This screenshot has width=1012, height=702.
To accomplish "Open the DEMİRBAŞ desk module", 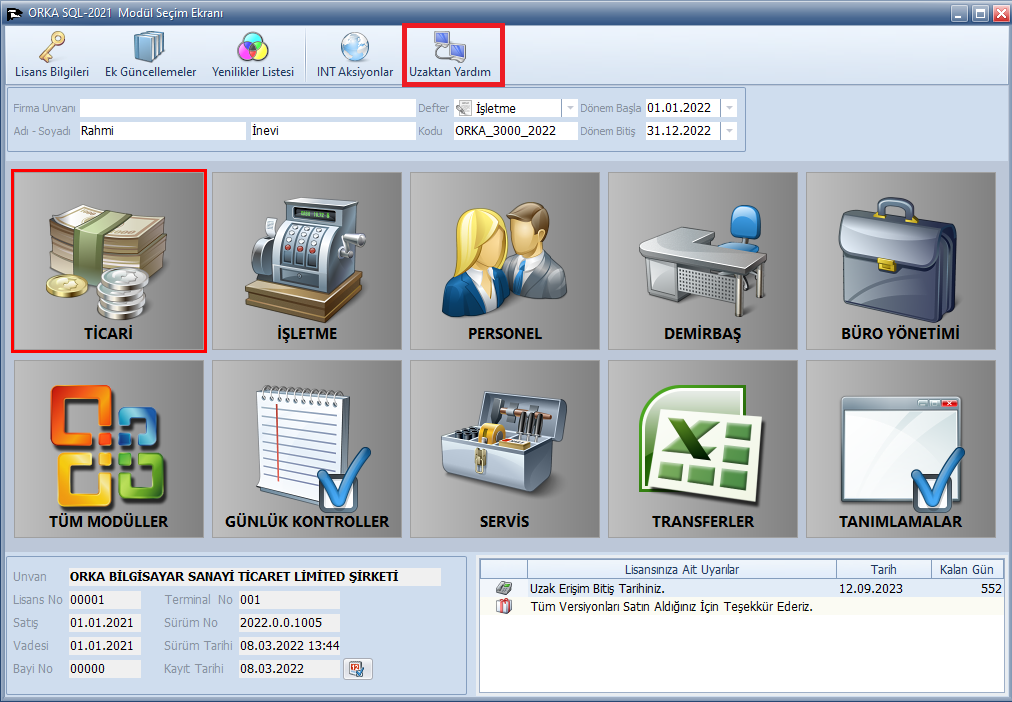I will point(702,261).
